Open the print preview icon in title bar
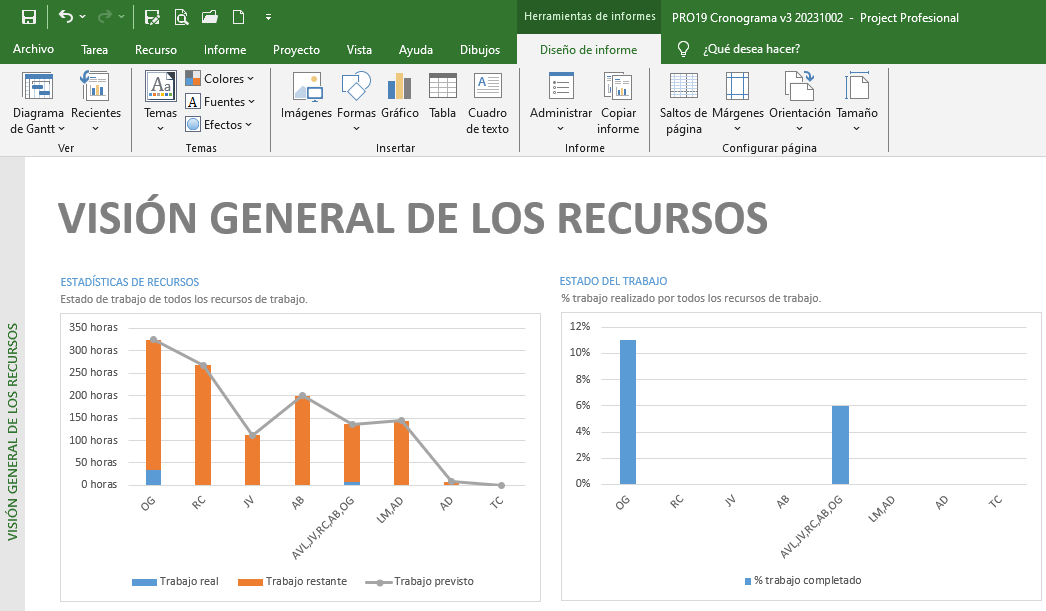 click(181, 17)
